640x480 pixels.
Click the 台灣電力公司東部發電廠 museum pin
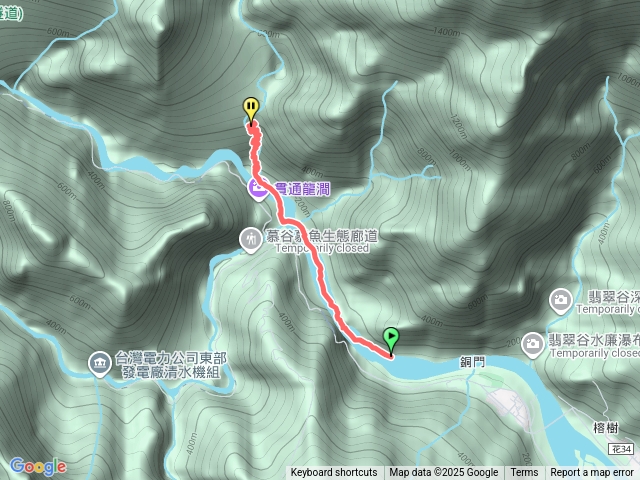[x=100, y=364]
